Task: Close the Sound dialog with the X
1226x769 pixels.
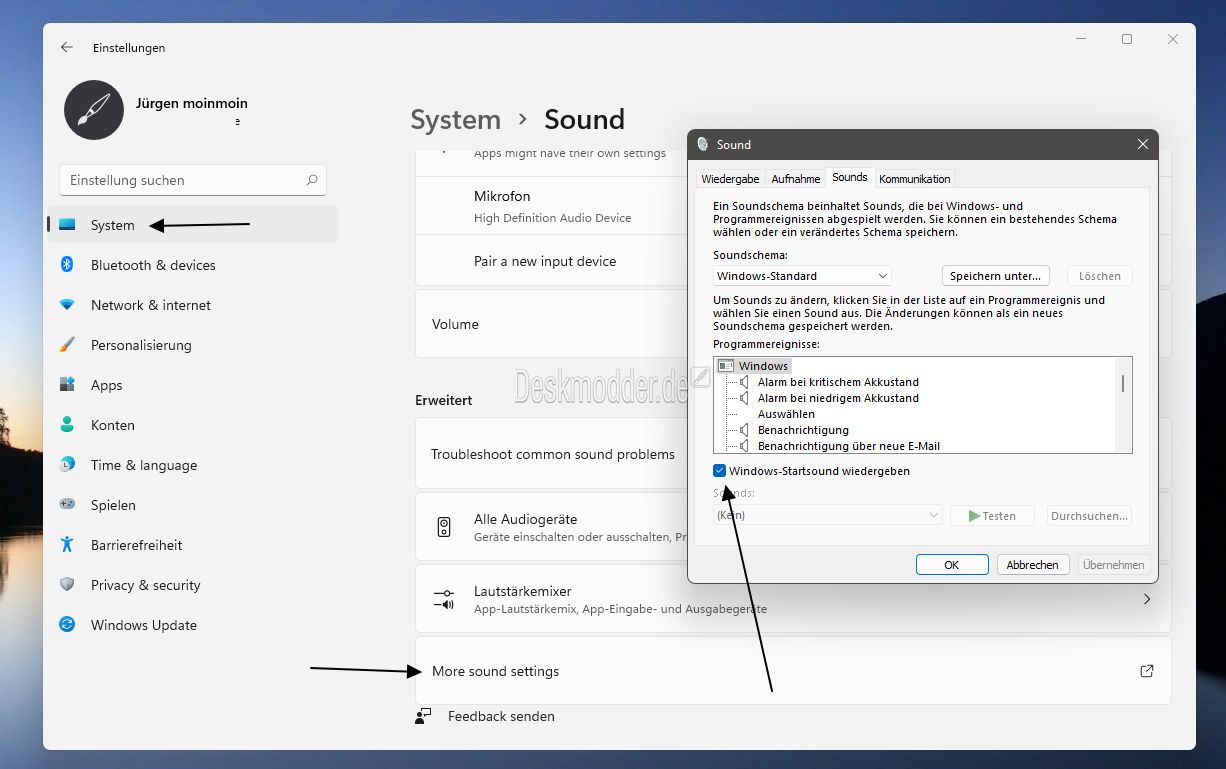Action: coord(1143,144)
